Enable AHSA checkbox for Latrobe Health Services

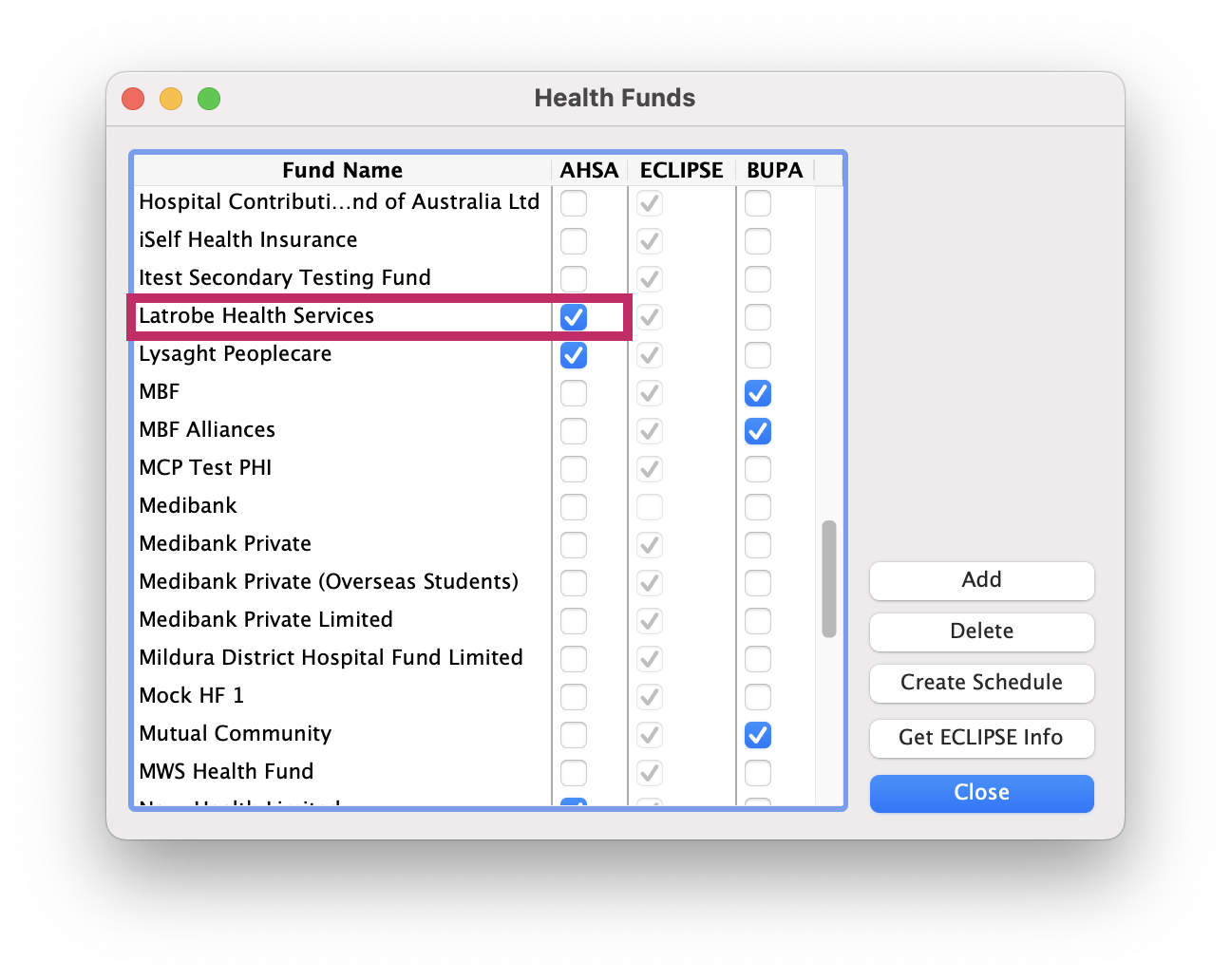coord(574,317)
